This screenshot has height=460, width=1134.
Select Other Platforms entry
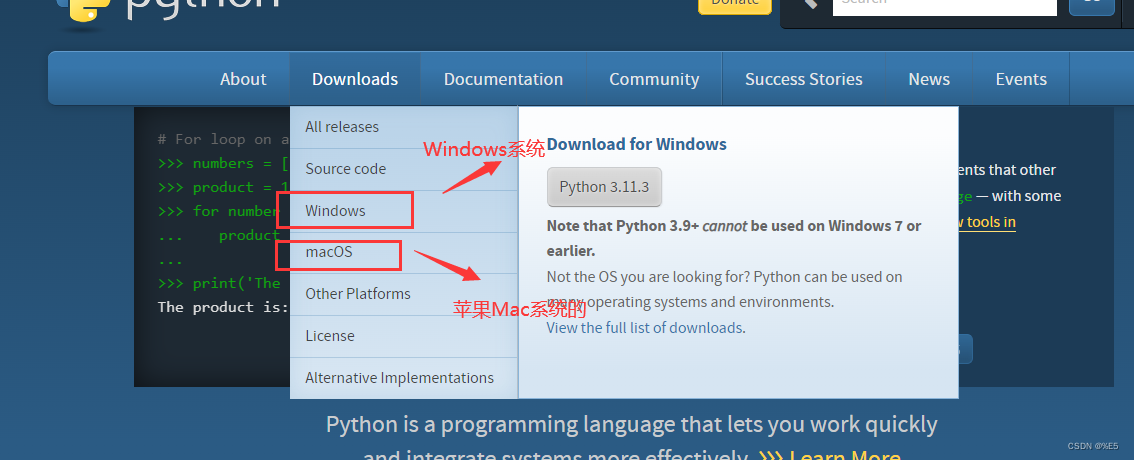tap(404, 294)
